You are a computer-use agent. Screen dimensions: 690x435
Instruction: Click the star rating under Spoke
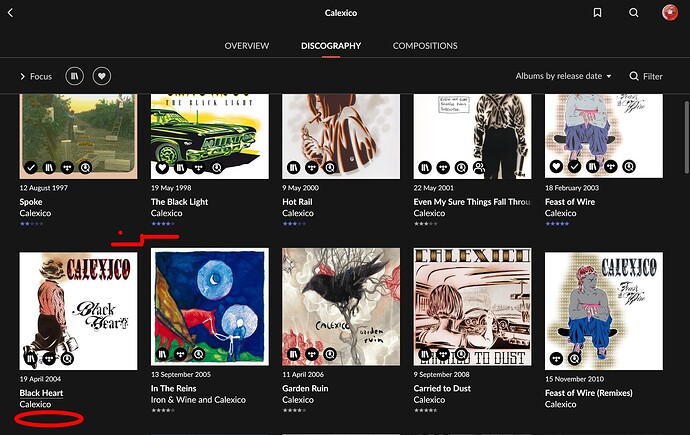point(32,224)
